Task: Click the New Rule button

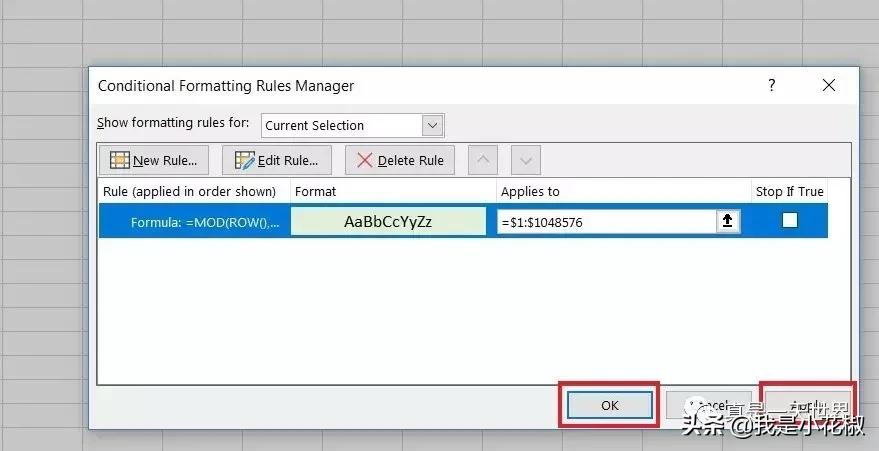Action: click(x=154, y=160)
